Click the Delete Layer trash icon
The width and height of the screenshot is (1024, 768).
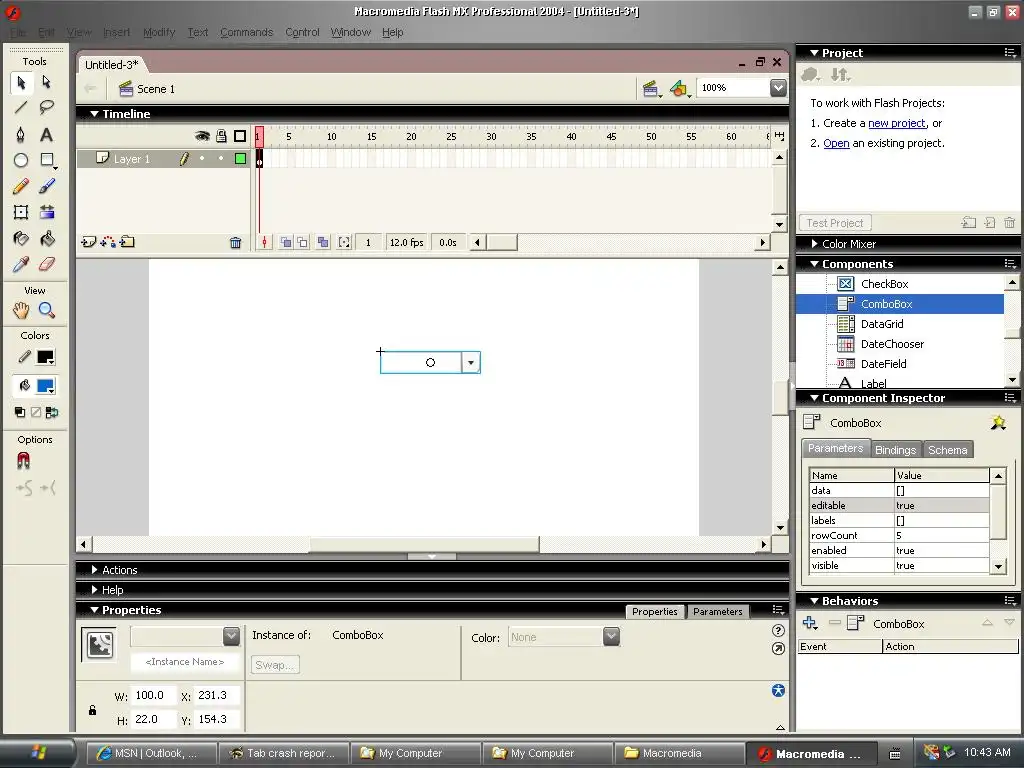point(236,243)
